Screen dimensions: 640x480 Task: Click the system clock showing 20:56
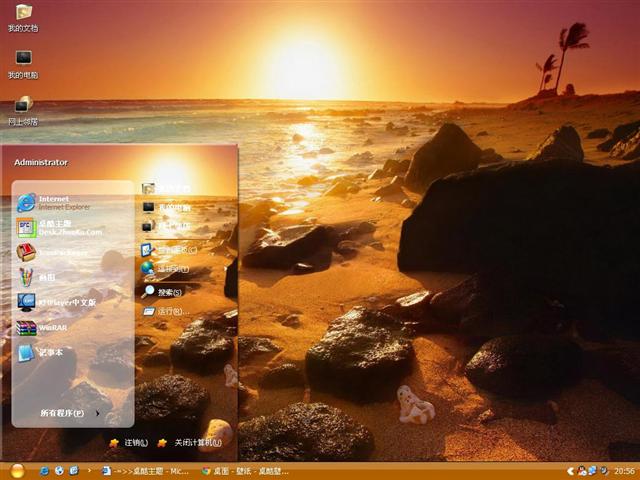623,470
